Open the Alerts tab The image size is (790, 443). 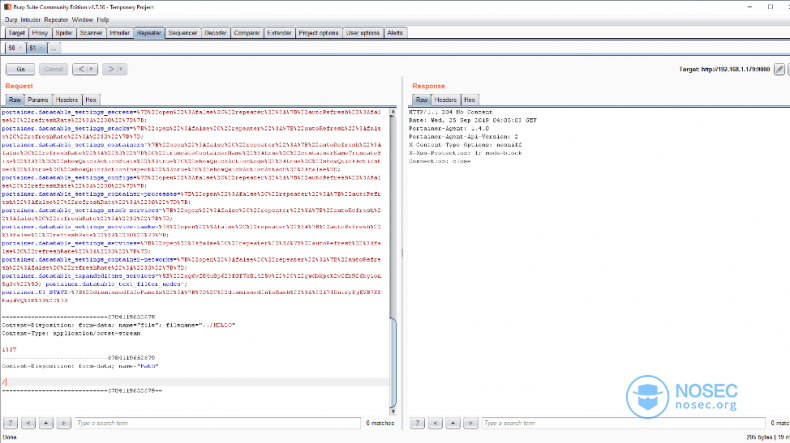395,33
